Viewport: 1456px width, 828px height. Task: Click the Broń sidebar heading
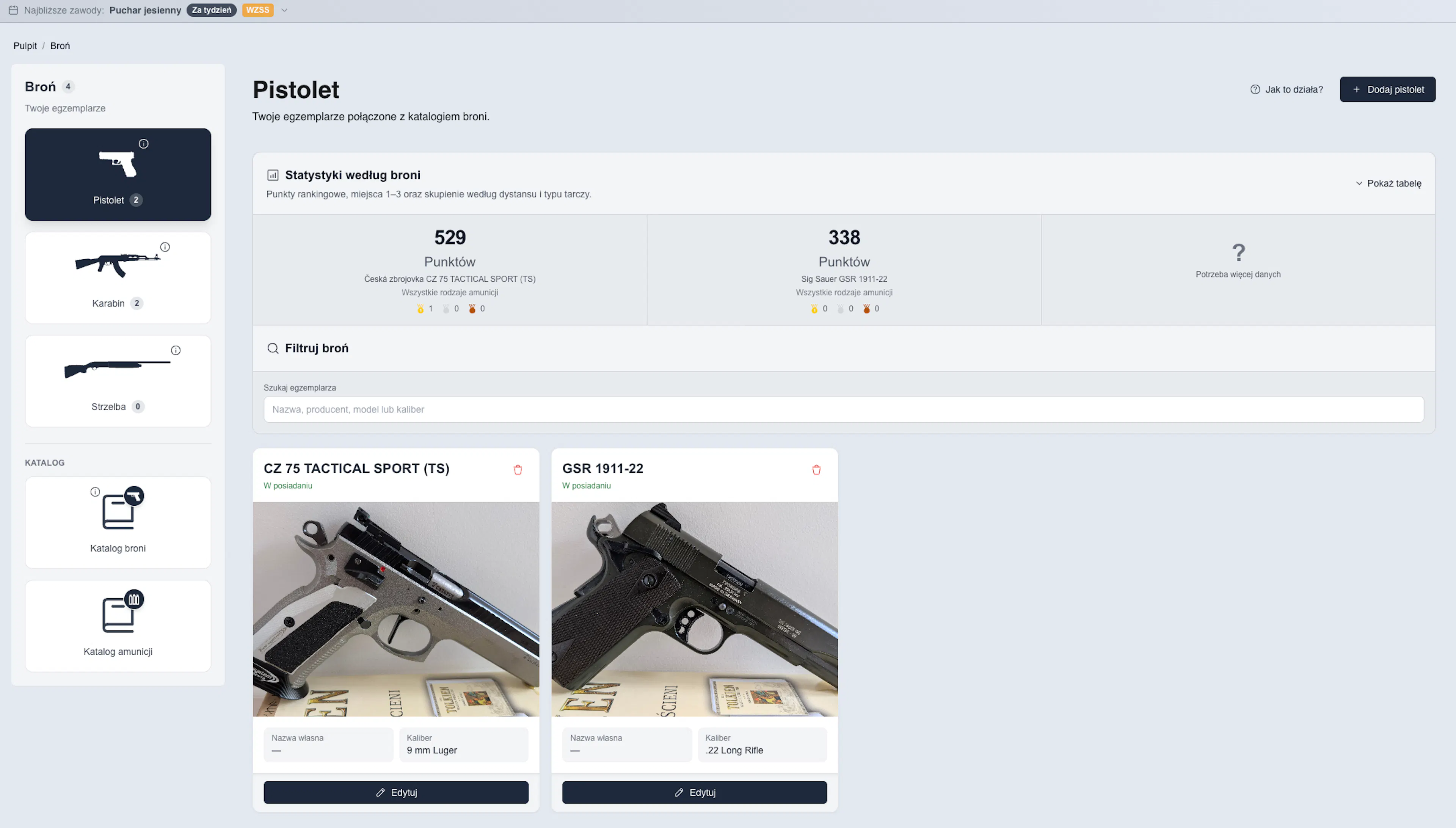[40, 86]
